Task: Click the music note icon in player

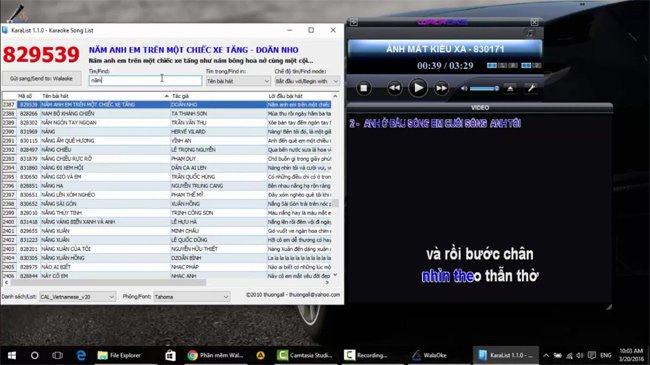Action: (x=530, y=33)
